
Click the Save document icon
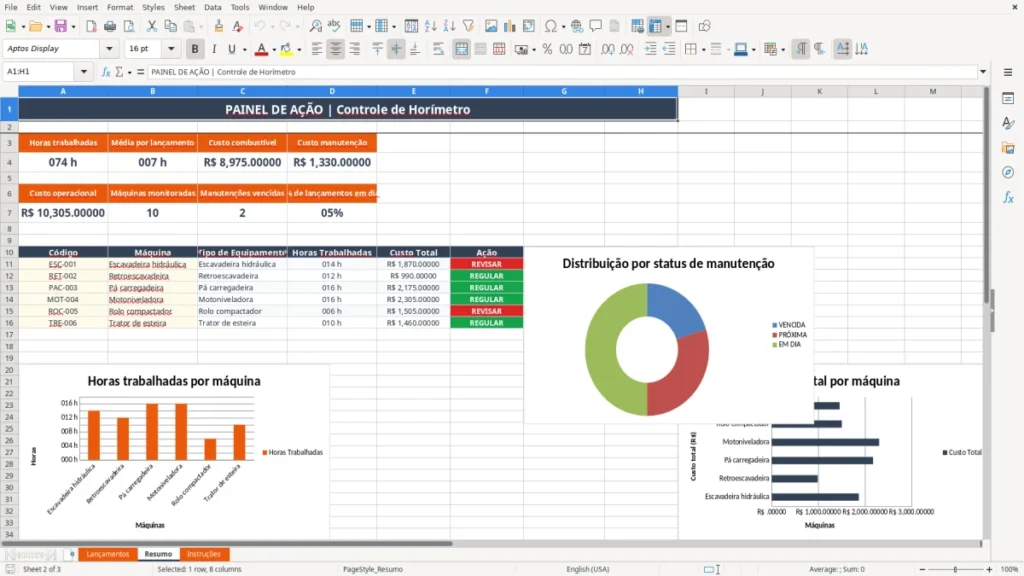[61, 26]
